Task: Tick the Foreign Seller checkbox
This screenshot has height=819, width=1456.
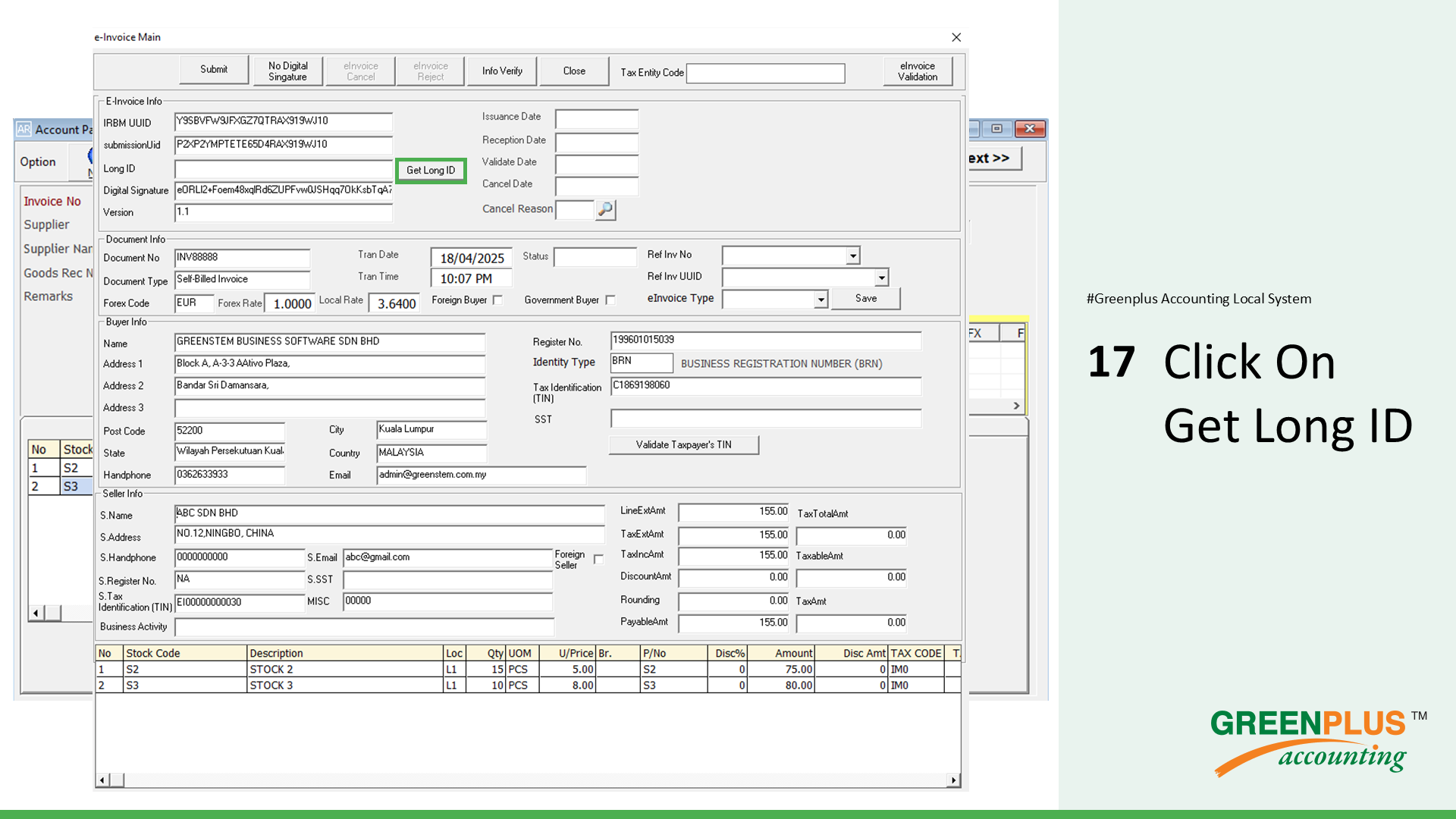Action: (x=598, y=560)
